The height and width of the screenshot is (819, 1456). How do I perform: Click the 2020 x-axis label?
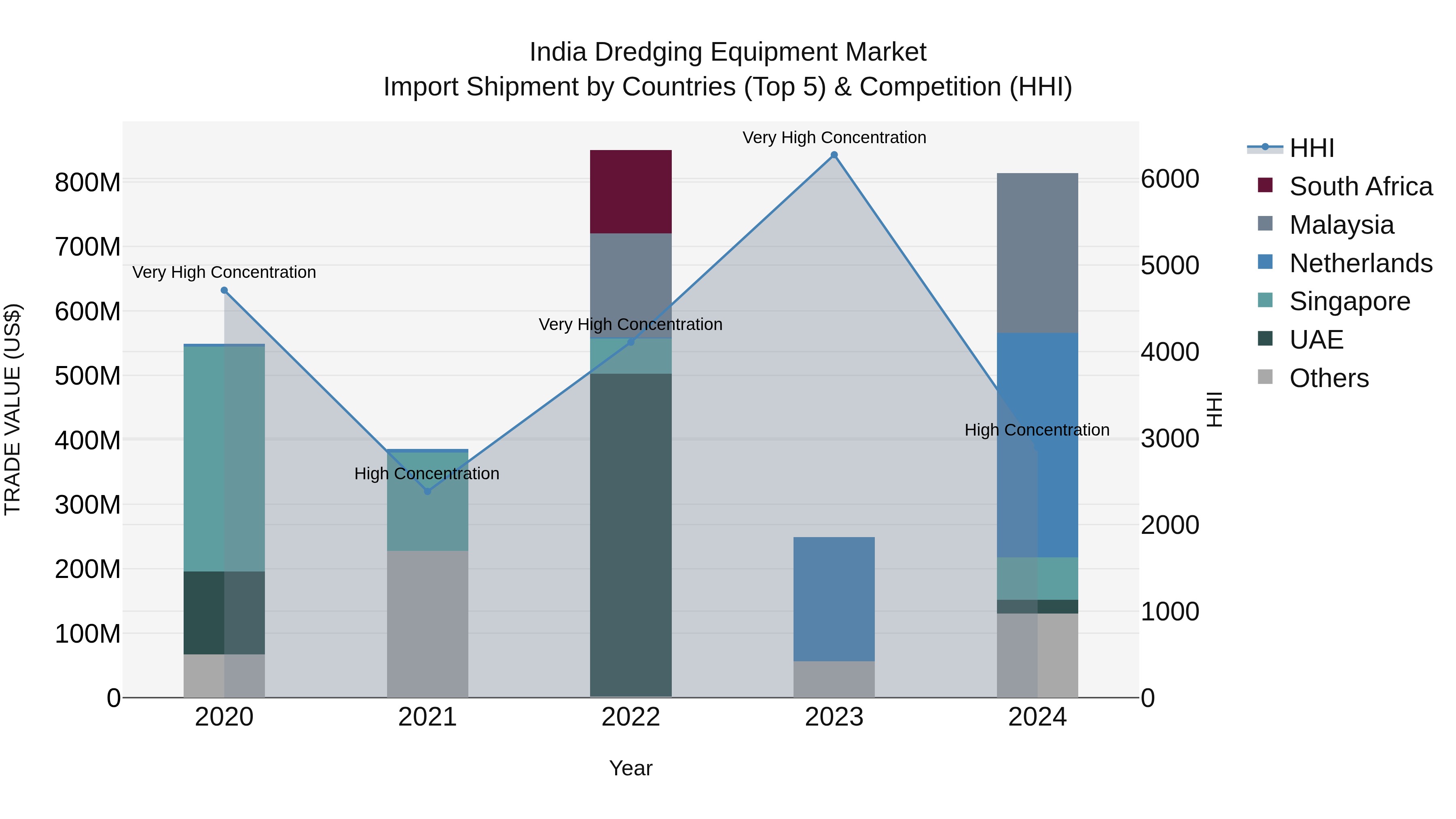(224, 717)
